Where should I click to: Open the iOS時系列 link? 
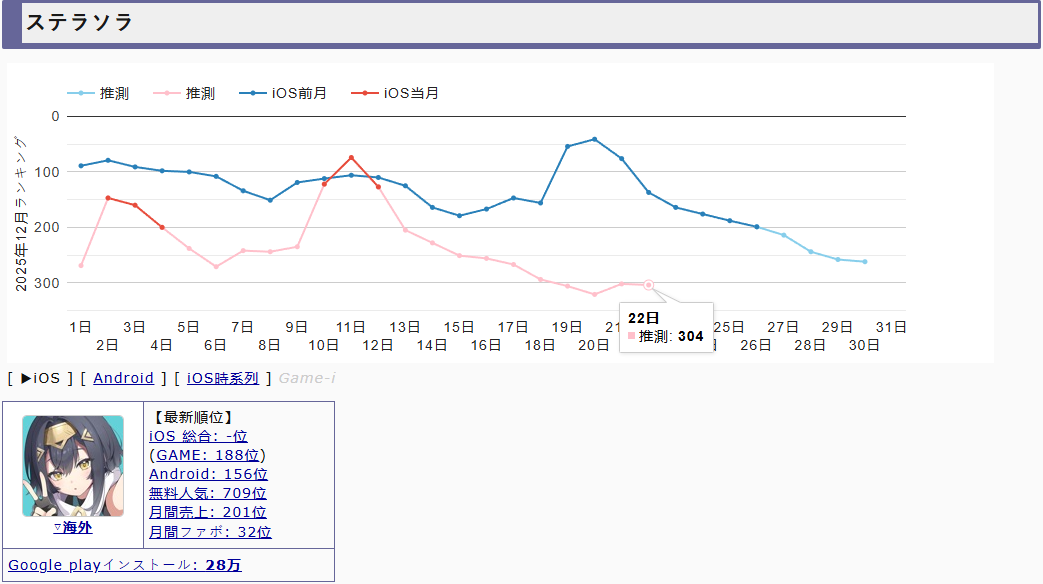222,378
